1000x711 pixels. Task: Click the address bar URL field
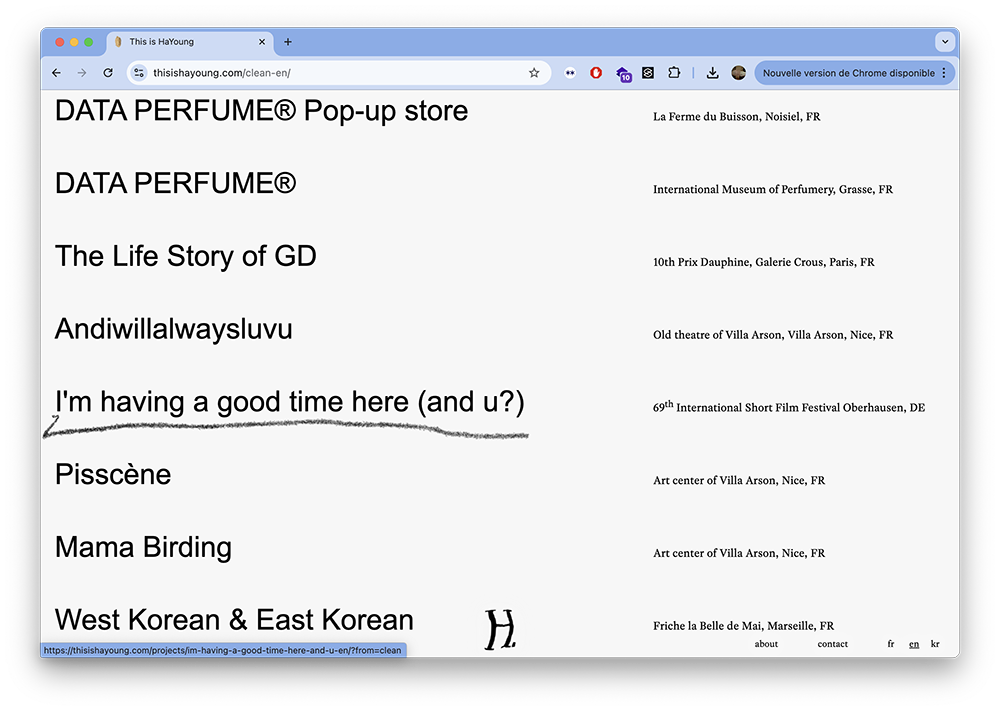pos(330,73)
